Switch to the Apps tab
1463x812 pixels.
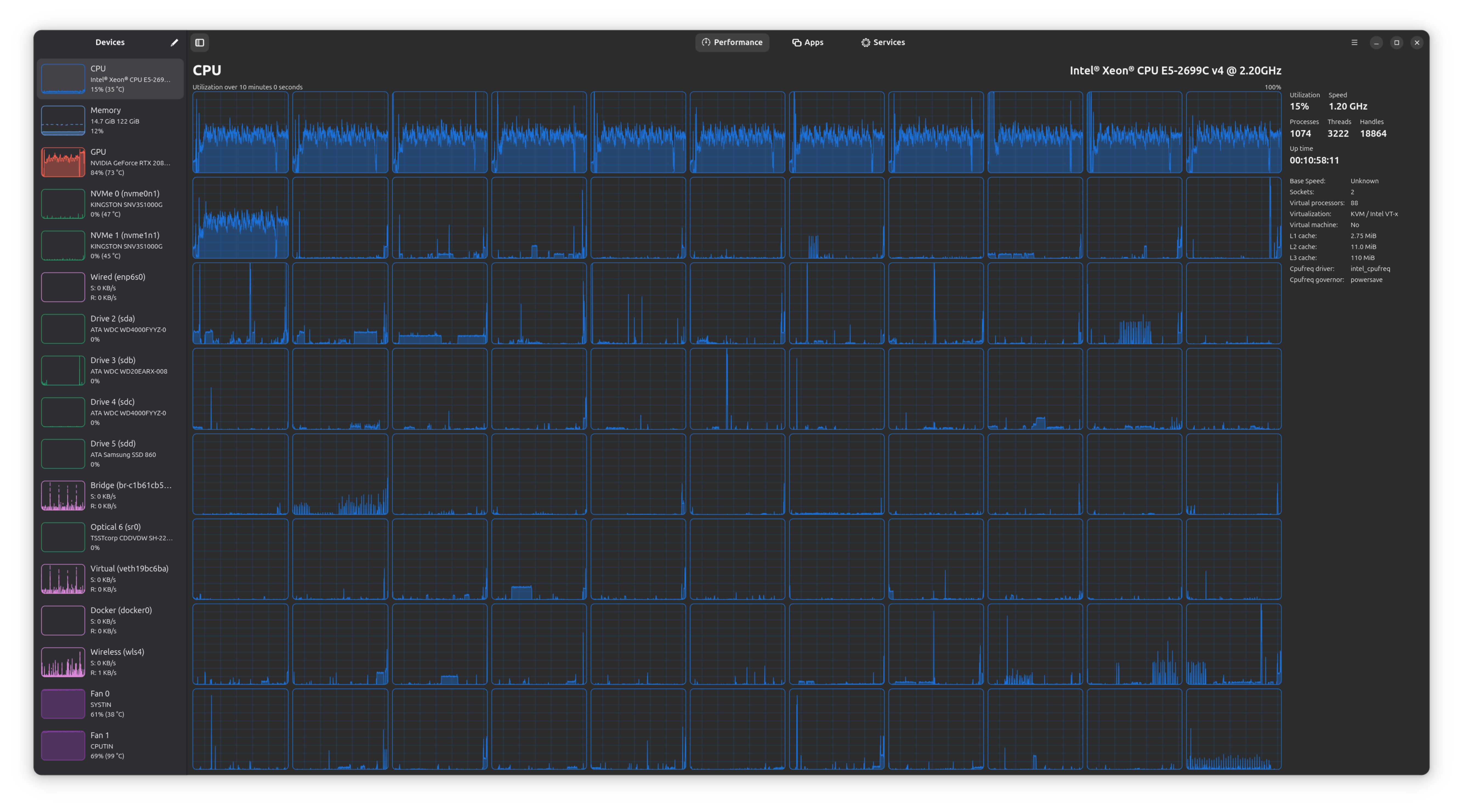tap(807, 42)
